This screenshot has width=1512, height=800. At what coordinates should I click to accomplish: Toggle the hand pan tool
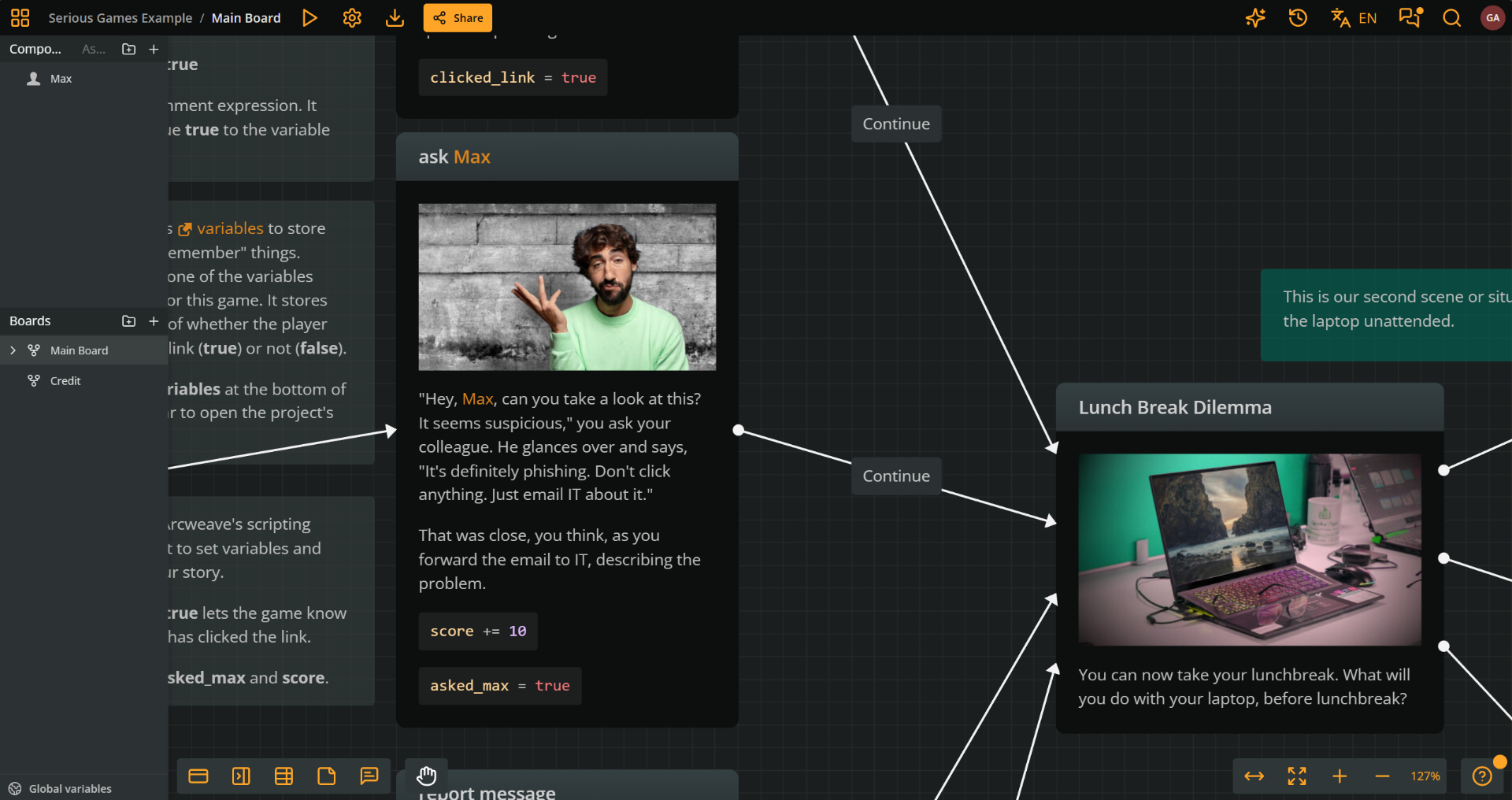[426, 776]
